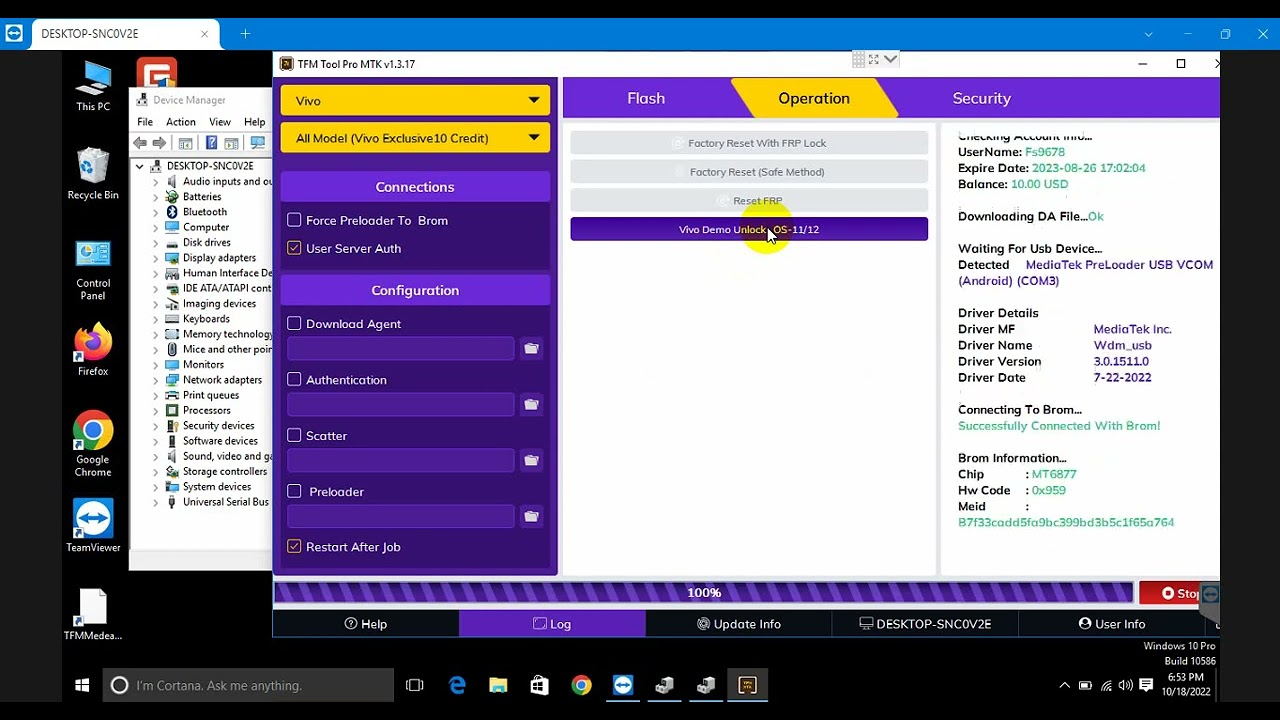Go to the Security tab

(x=982, y=98)
